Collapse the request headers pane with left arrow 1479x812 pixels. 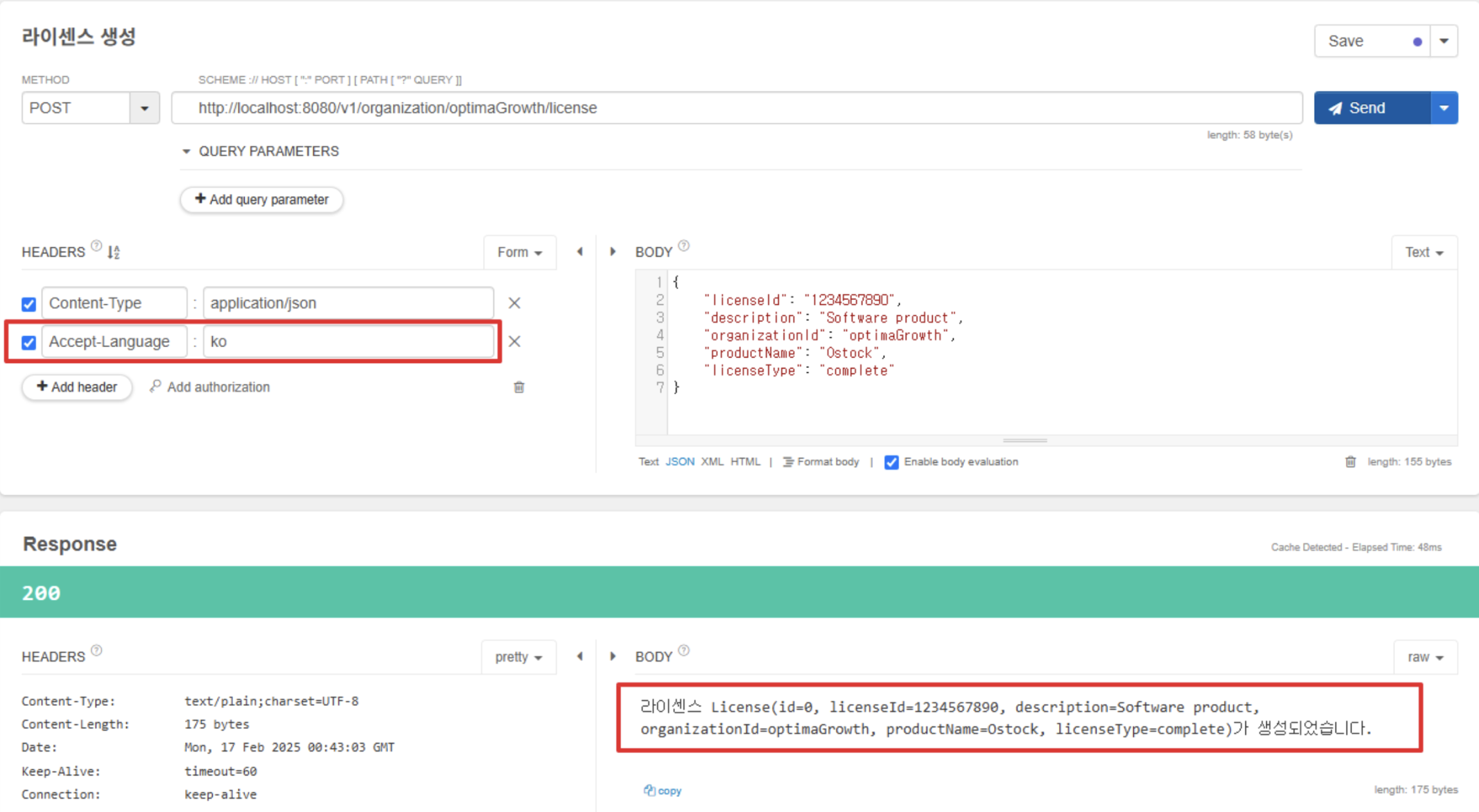[x=580, y=252]
